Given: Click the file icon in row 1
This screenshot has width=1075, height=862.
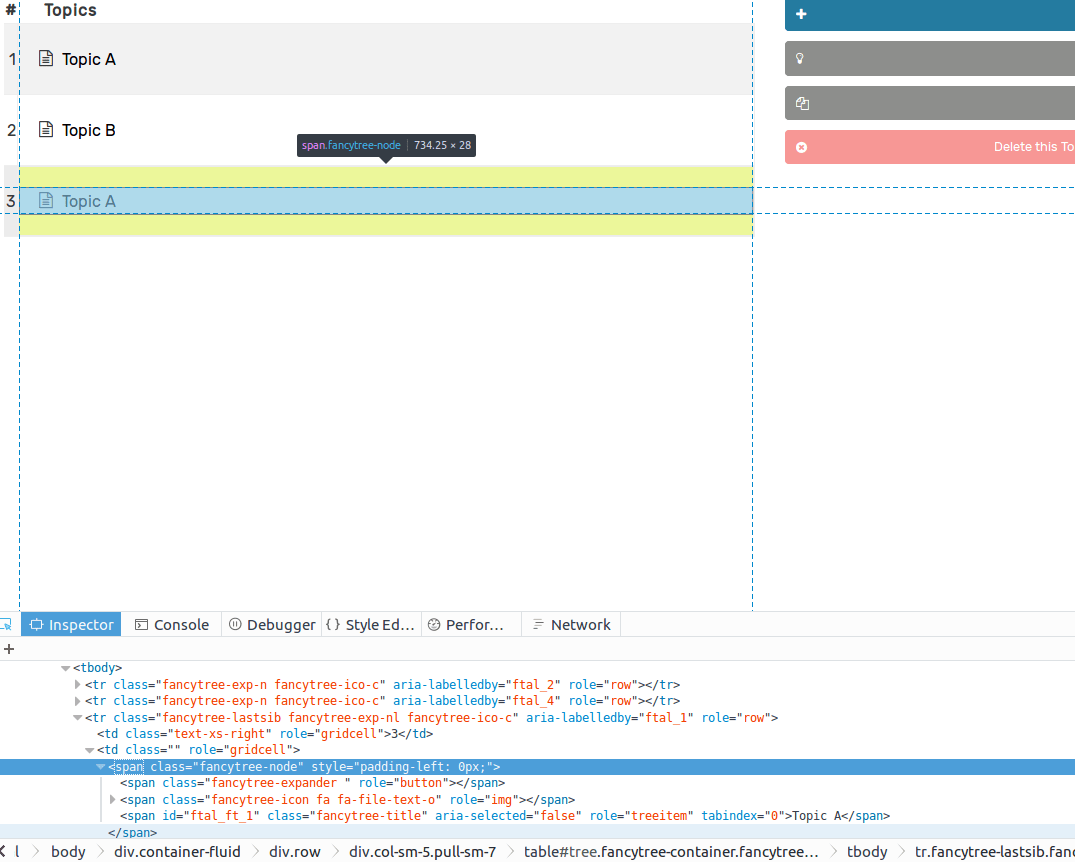Looking at the screenshot, I should coord(46,58).
